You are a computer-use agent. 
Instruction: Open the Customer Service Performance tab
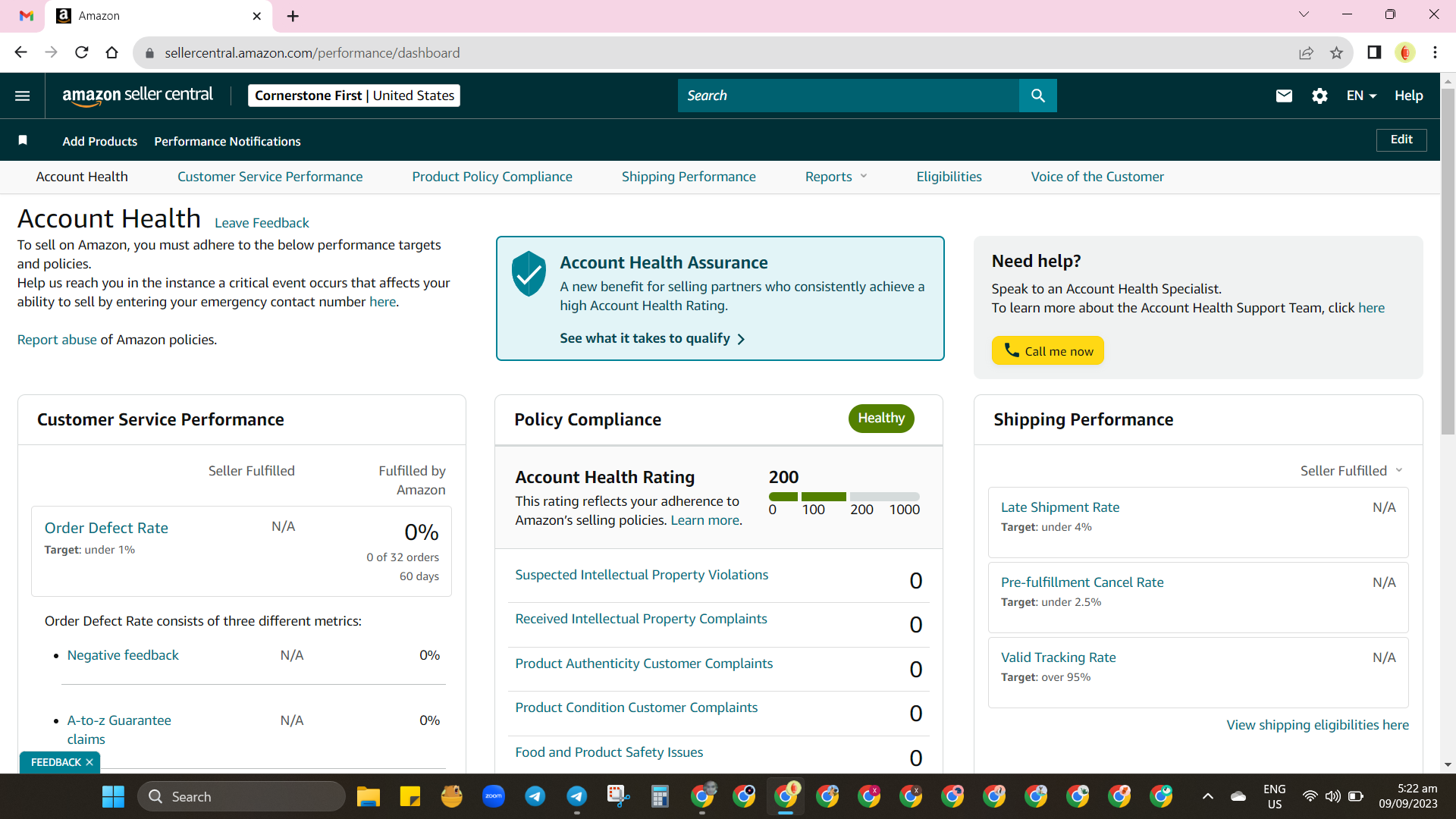(x=270, y=177)
